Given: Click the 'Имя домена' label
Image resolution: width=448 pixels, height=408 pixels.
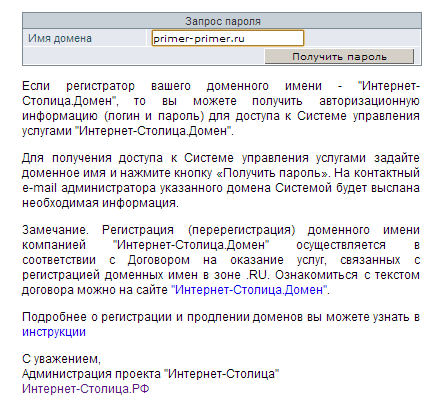Looking at the screenshot, I should (60, 38).
